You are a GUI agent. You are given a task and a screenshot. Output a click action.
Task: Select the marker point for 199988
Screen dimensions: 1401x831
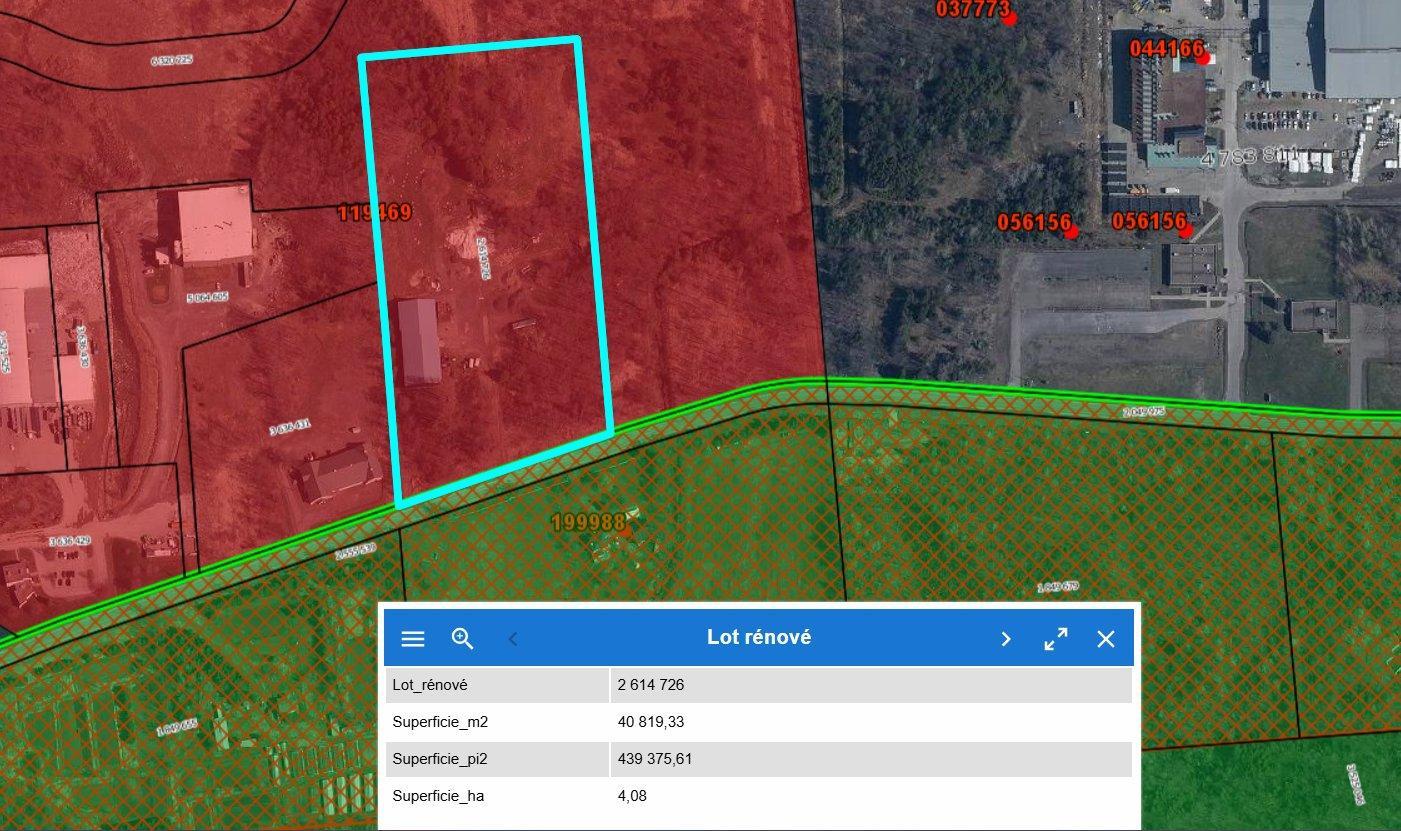tap(625, 532)
